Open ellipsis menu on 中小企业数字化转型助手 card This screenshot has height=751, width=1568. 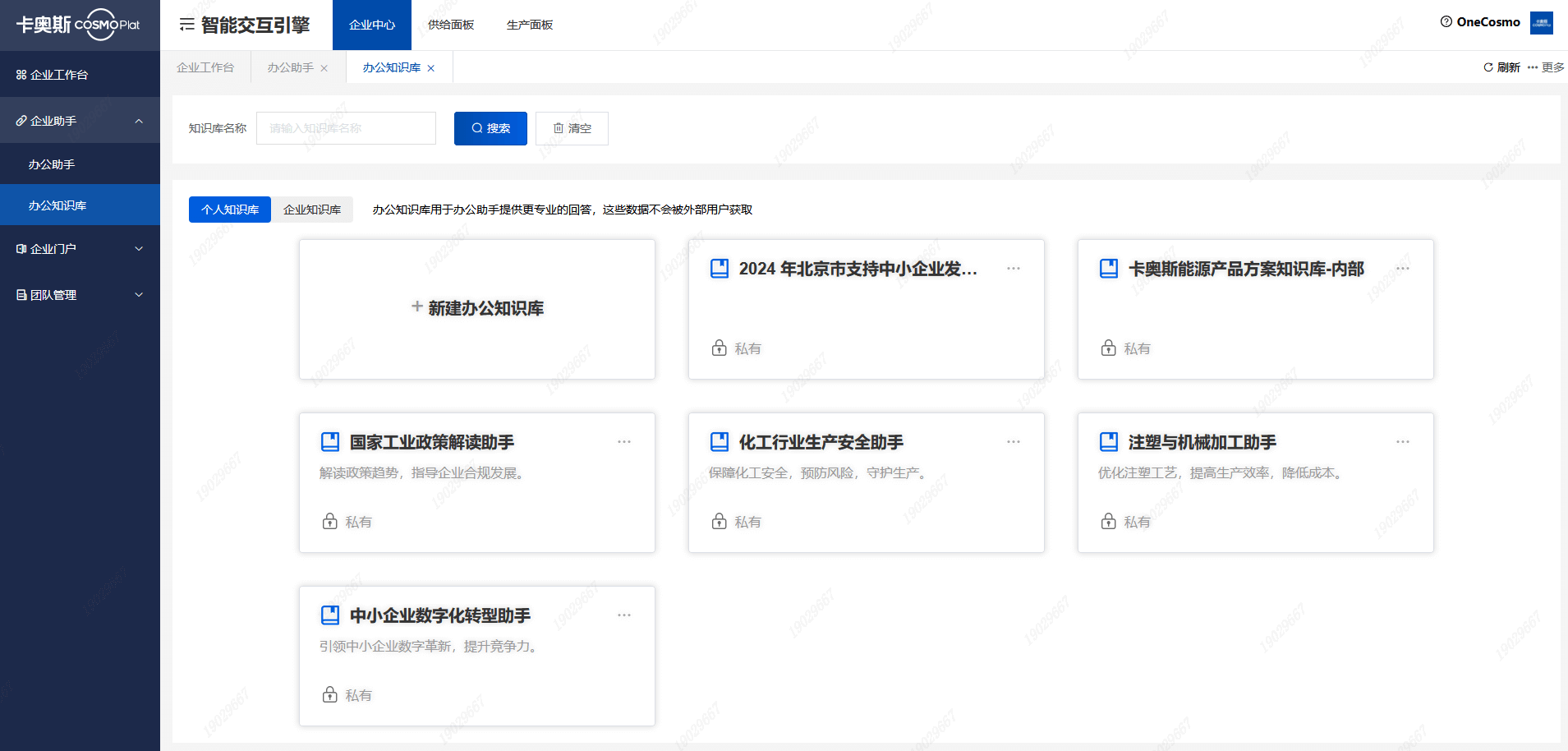(624, 615)
